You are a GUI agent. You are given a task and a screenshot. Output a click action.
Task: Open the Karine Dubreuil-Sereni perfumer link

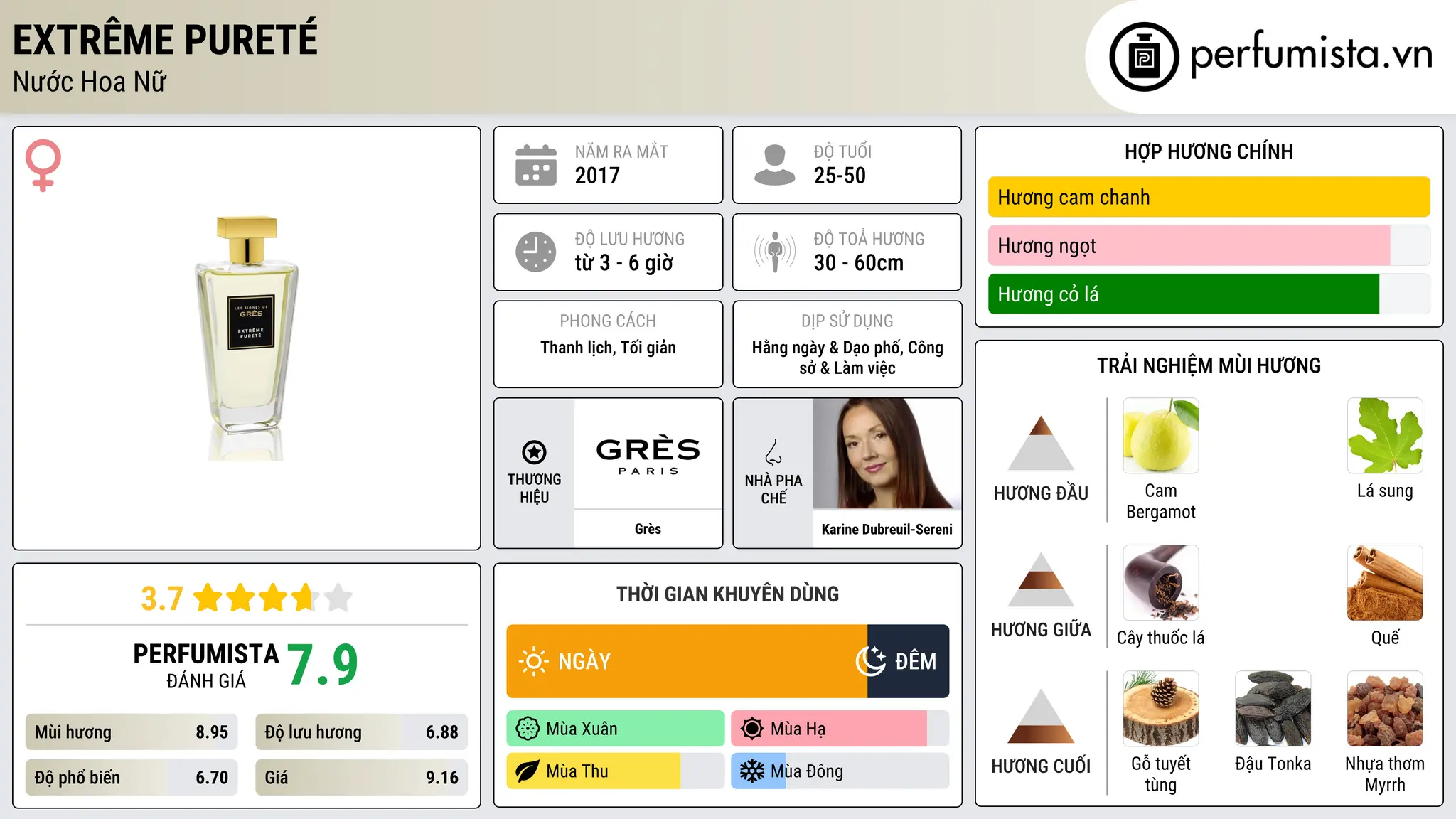coord(887,529)
